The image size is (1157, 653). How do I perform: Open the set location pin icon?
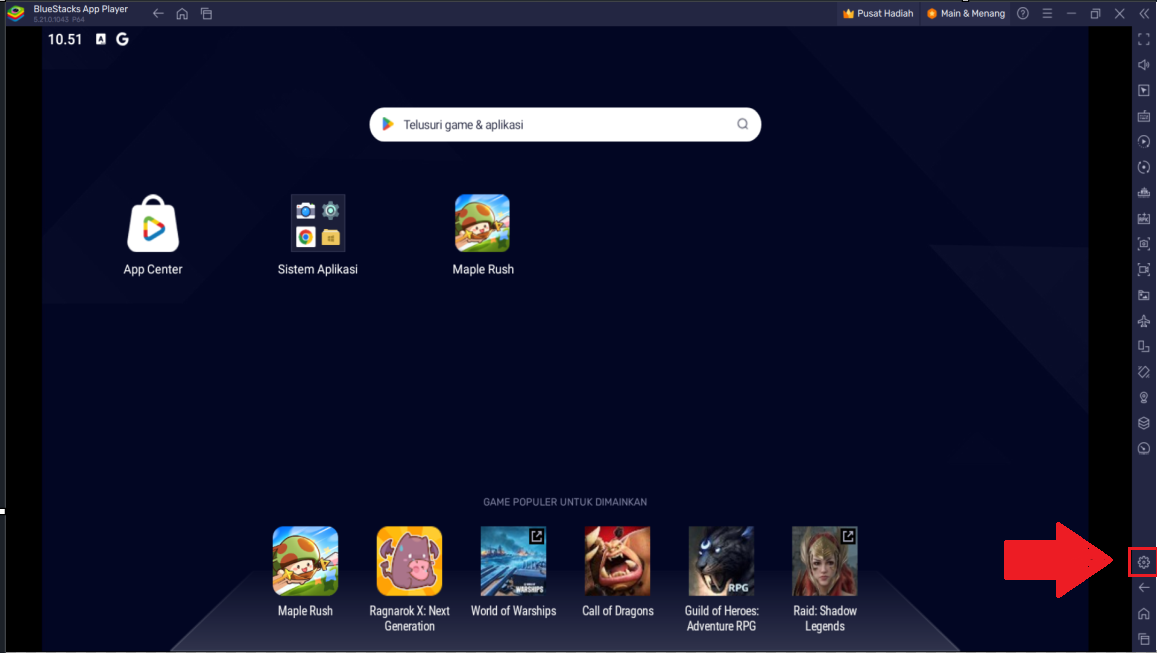1143,398
